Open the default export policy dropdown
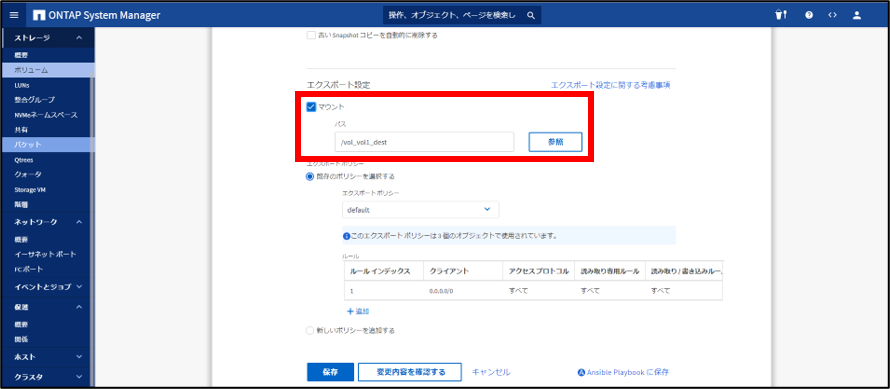This screenshot has height=389, width=890. point(420,210)
